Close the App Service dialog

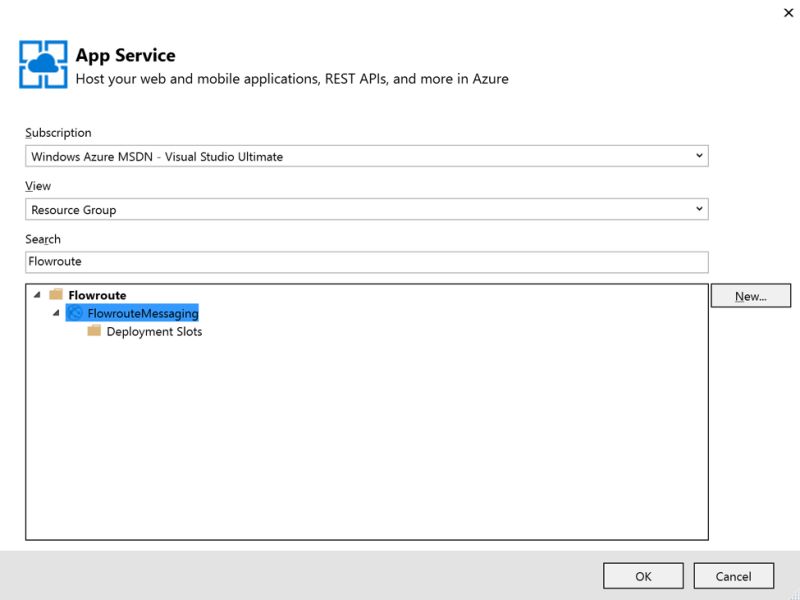pyautogui.click(x=789, y=13)
